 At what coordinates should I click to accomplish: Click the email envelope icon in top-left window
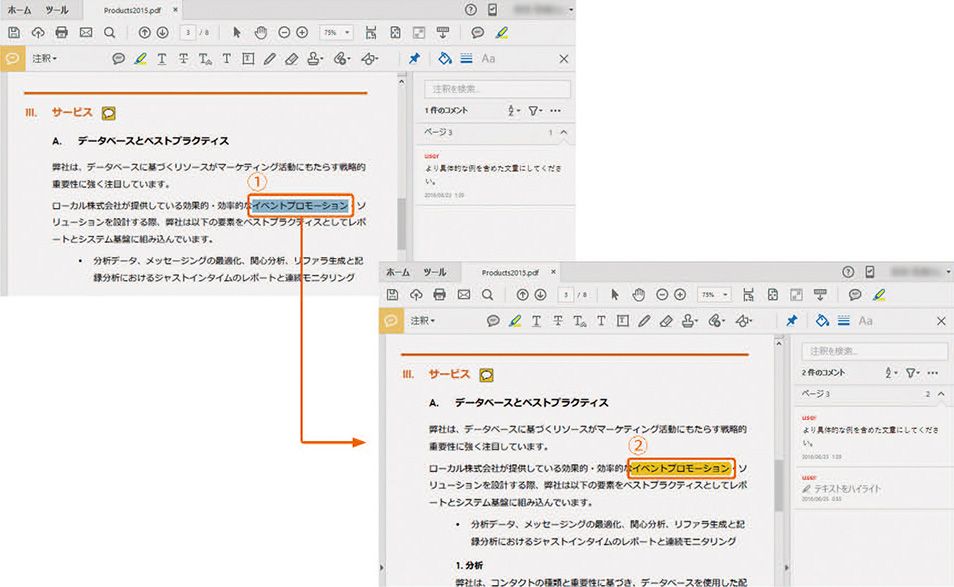(x=86, y=33)
